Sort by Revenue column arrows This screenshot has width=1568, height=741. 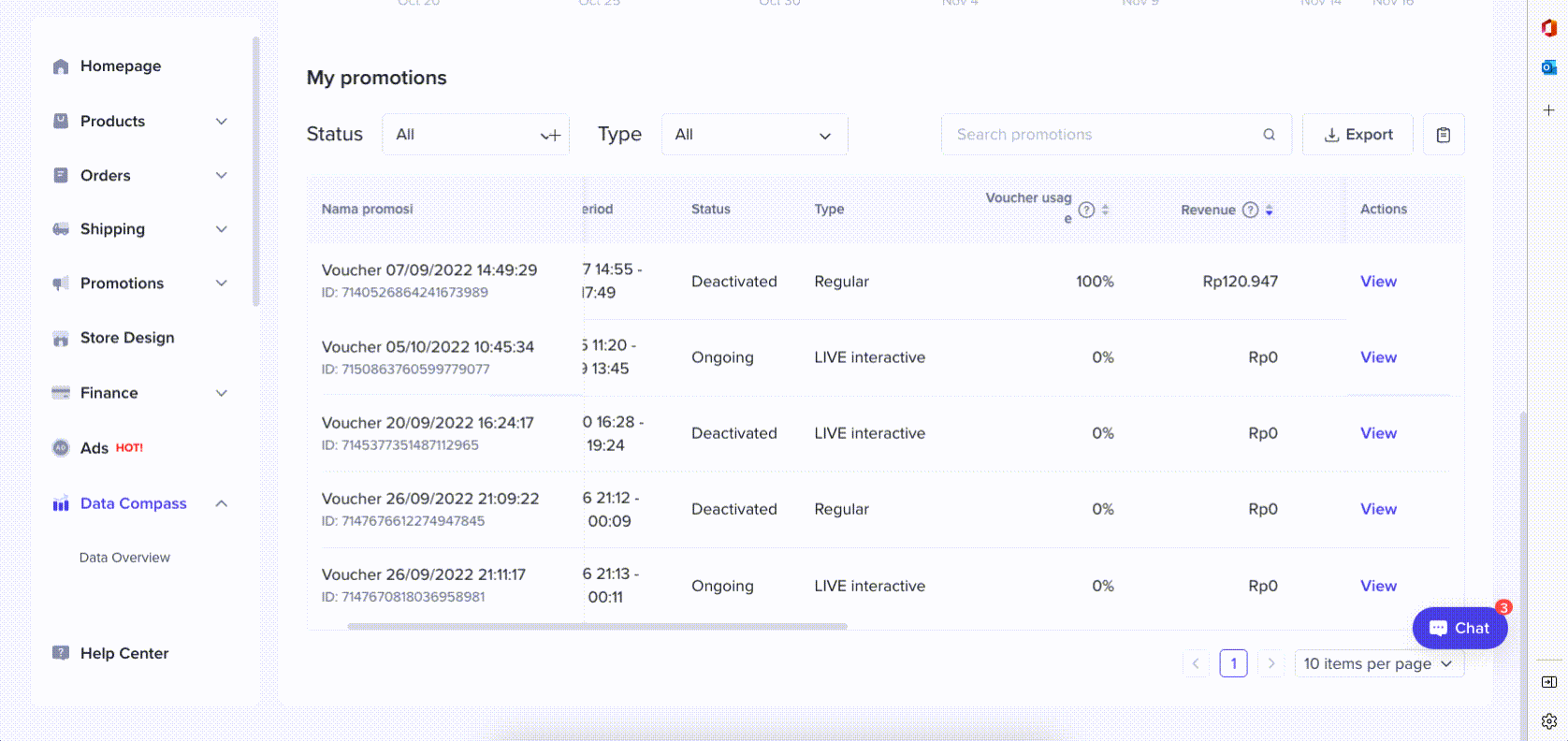(x=1270, y=210)
